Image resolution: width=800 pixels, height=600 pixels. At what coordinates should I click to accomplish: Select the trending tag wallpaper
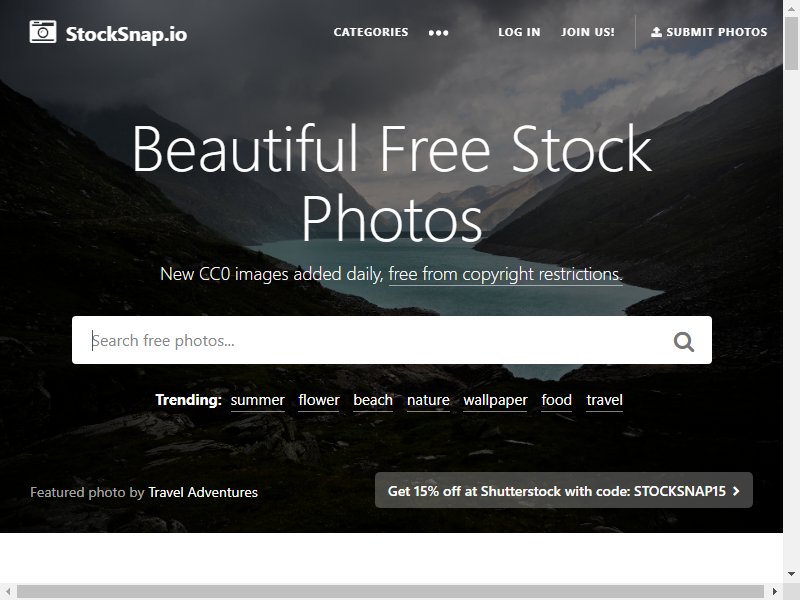(495, 400)
